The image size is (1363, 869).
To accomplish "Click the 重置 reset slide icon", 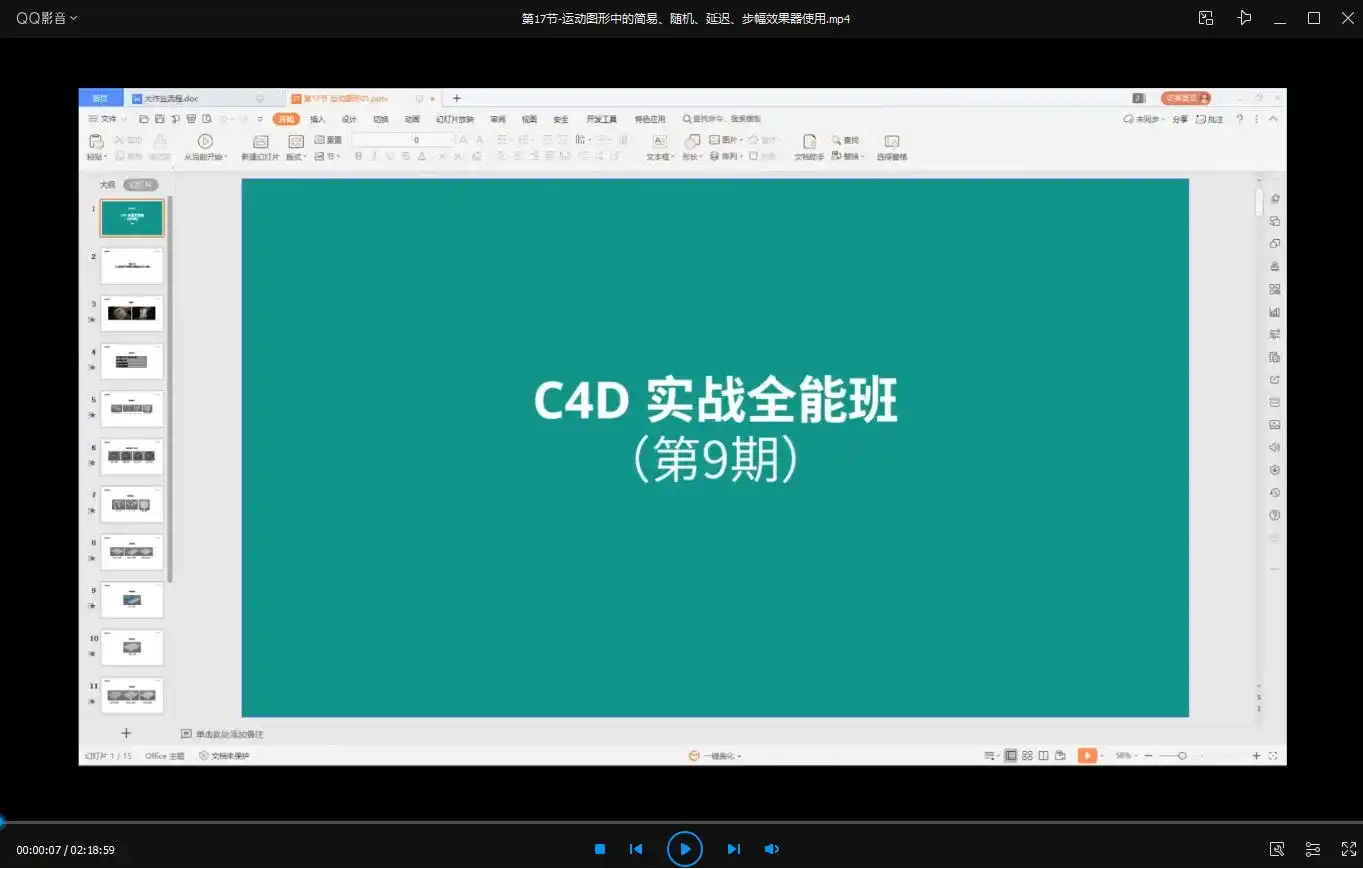I will (x=329, y=139).
